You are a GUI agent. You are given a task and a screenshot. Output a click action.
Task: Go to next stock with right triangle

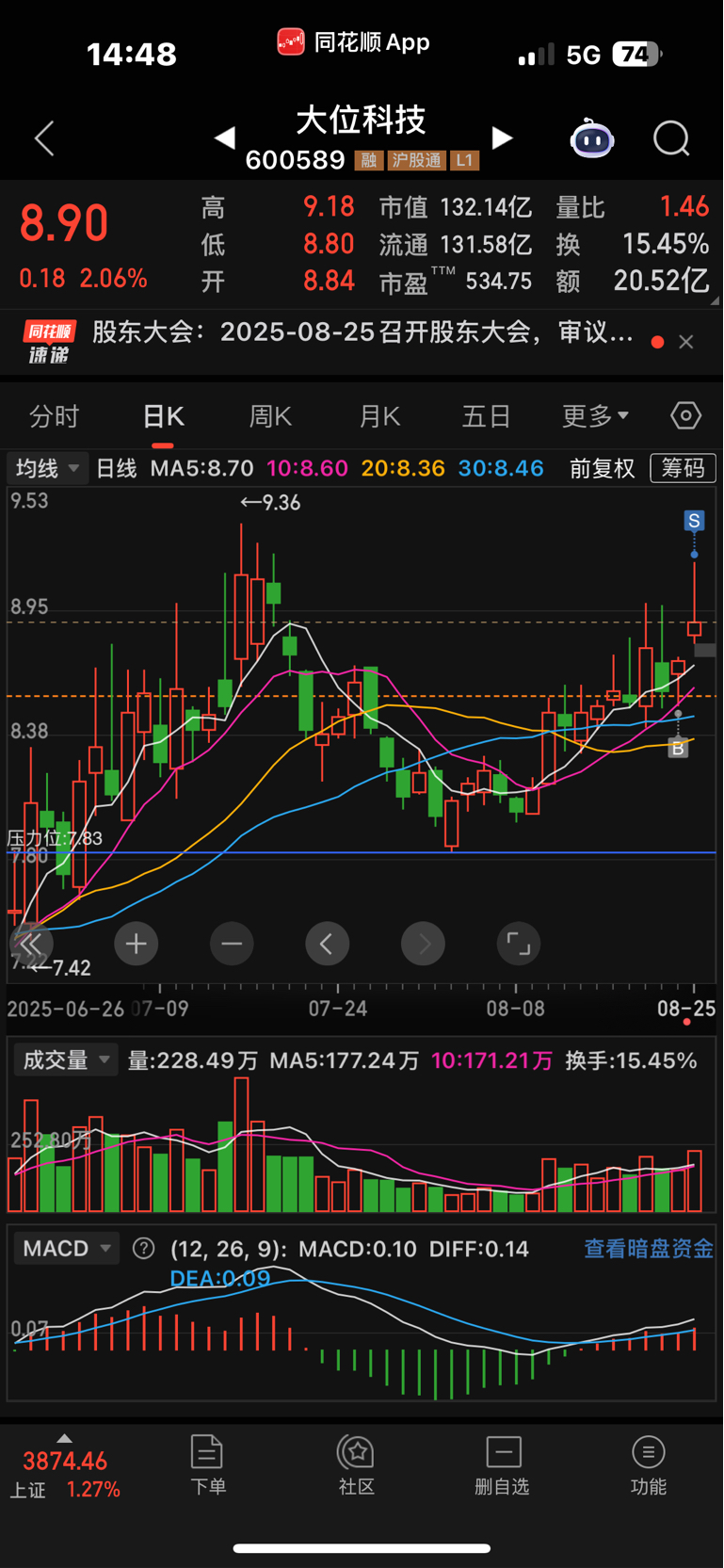click(x=502, y=138)
